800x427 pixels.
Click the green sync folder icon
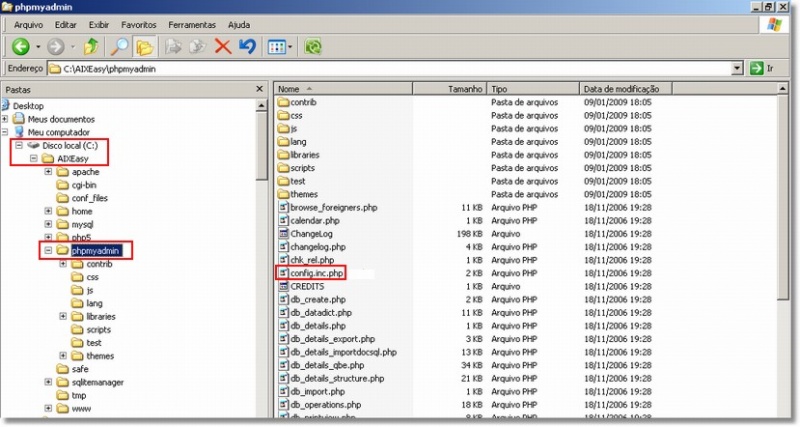[313, 46]
